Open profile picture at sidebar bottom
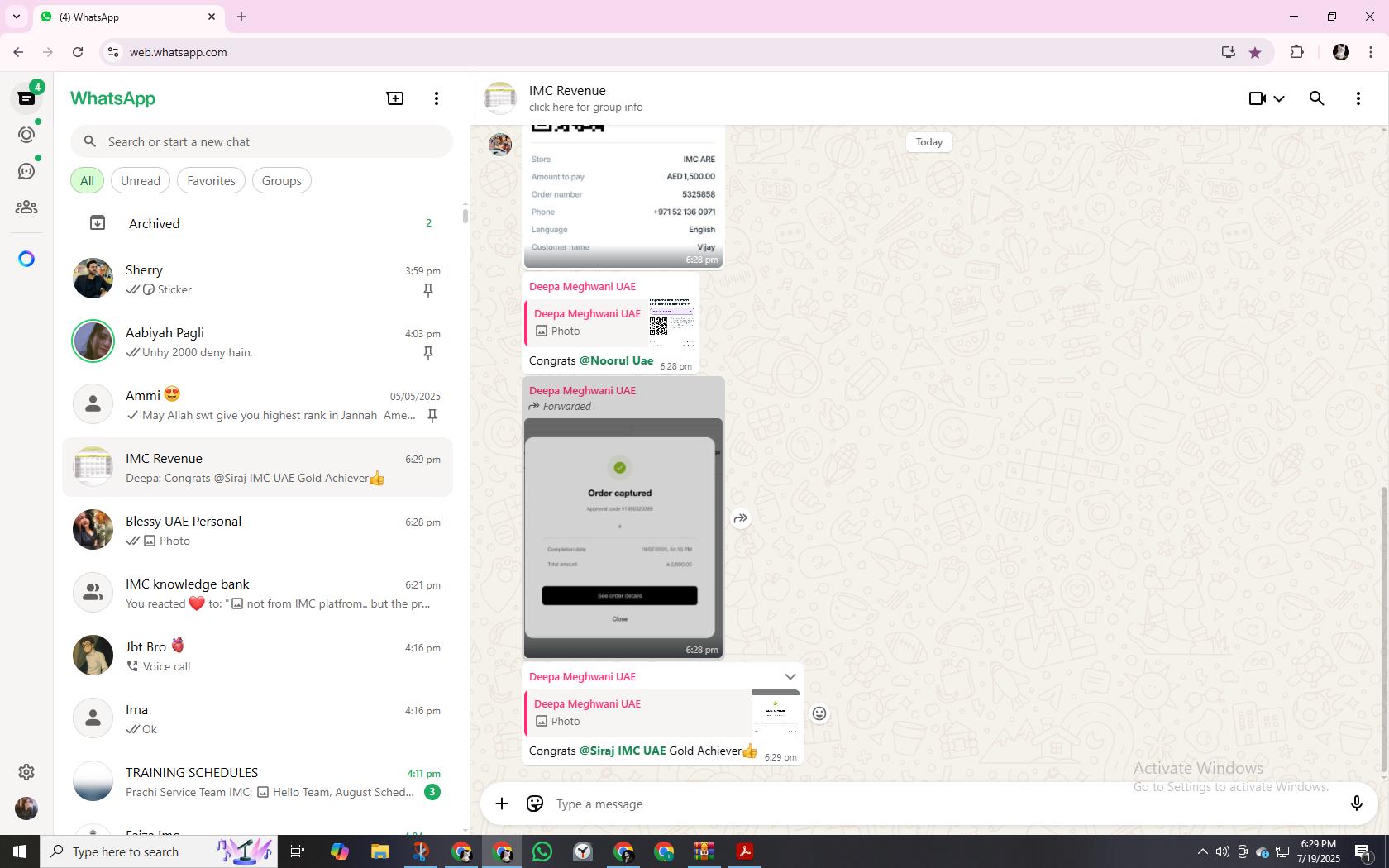This screenshot has height=868, width=1389. [26, 808]
